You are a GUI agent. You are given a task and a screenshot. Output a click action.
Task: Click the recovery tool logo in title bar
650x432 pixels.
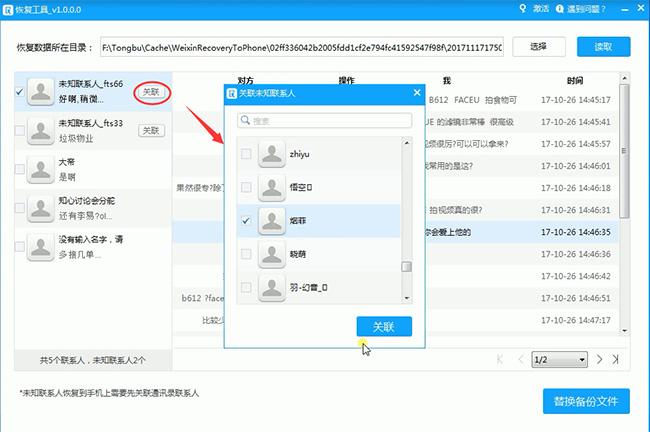(8, 10)
